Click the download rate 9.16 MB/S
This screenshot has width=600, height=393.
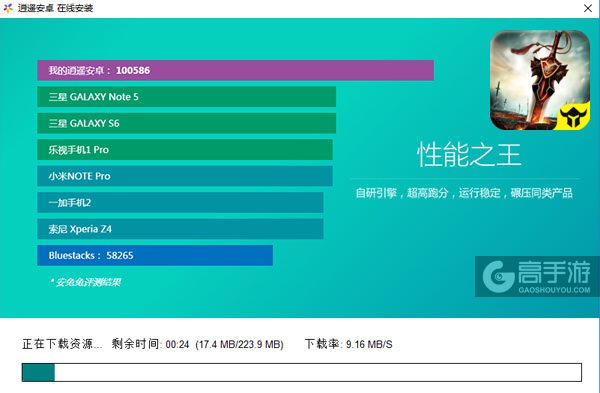point(369,344)
